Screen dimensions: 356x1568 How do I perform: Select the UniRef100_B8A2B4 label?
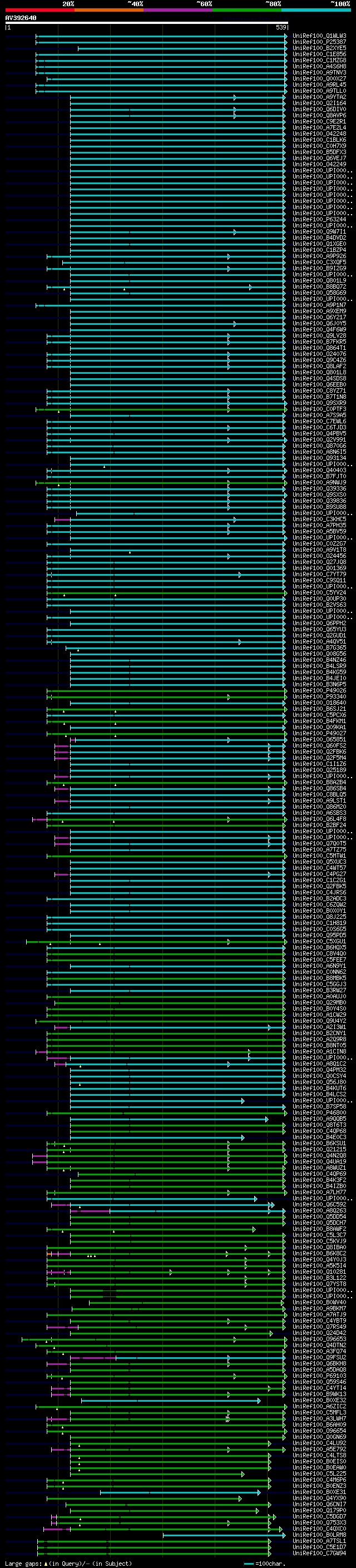(319, 782)
